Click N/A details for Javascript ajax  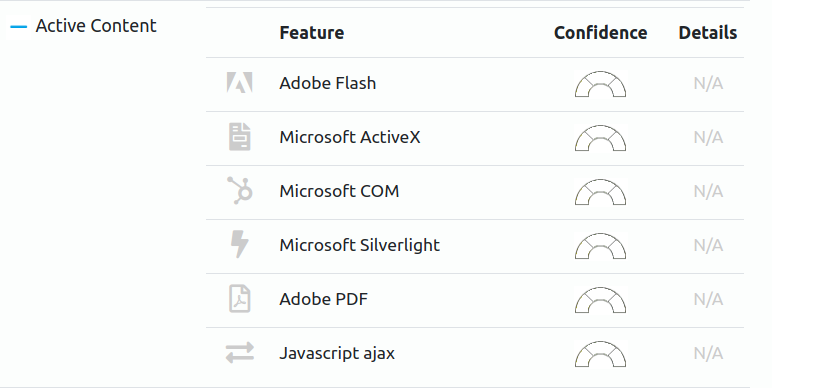pyautogui.click(x=708, y=354)
